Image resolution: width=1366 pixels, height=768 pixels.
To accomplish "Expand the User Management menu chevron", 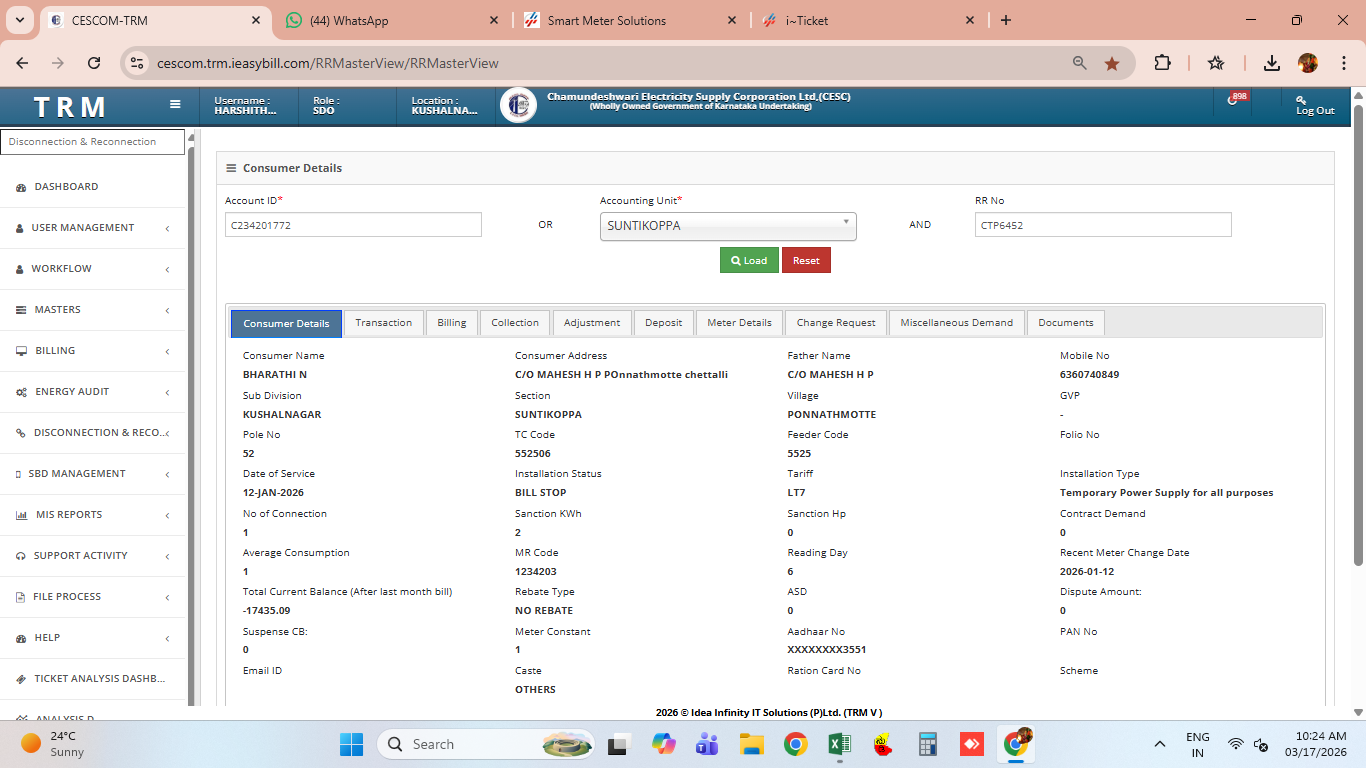I will (x=167, y=228).
